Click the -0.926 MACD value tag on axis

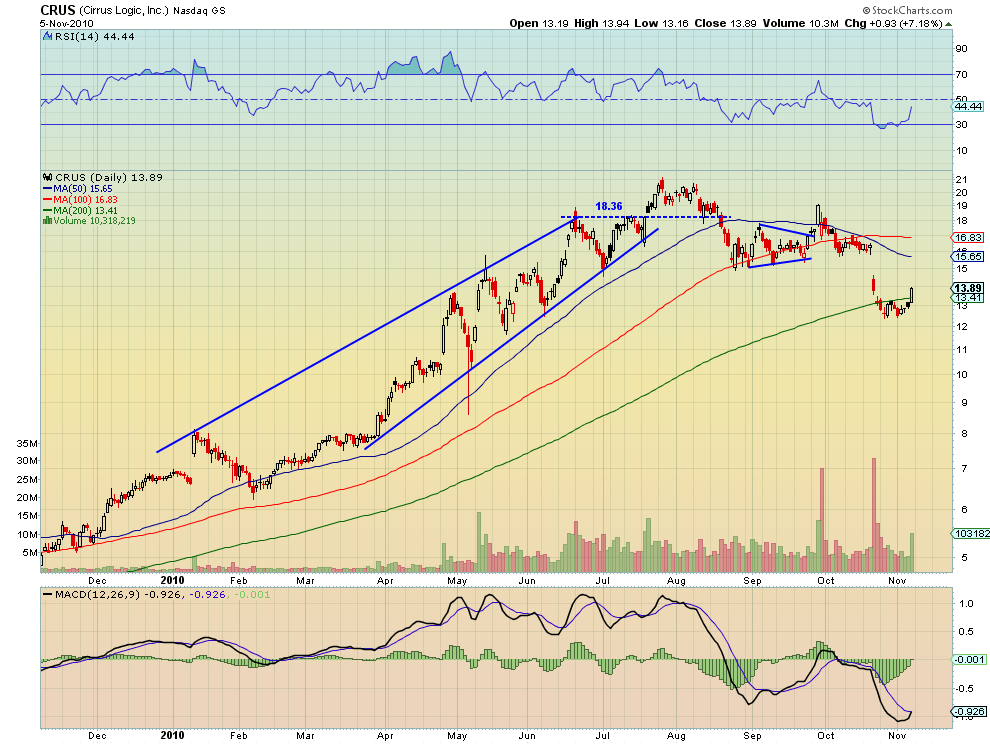point(969,711)
